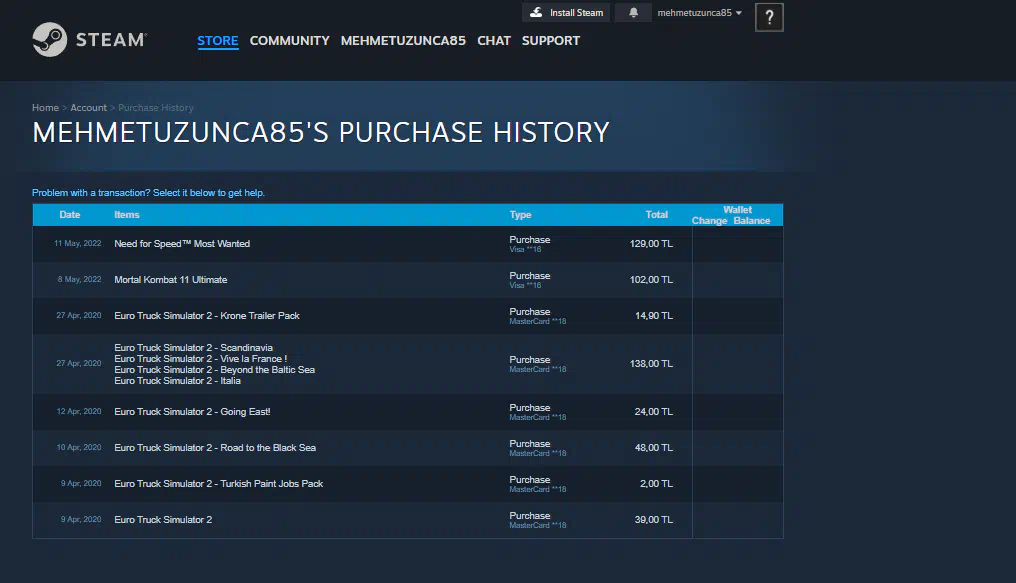Select Euro Truck Simulator 2 - Italia item
This screenshot has height=583, width=1016.
click(x=178, y=381)
